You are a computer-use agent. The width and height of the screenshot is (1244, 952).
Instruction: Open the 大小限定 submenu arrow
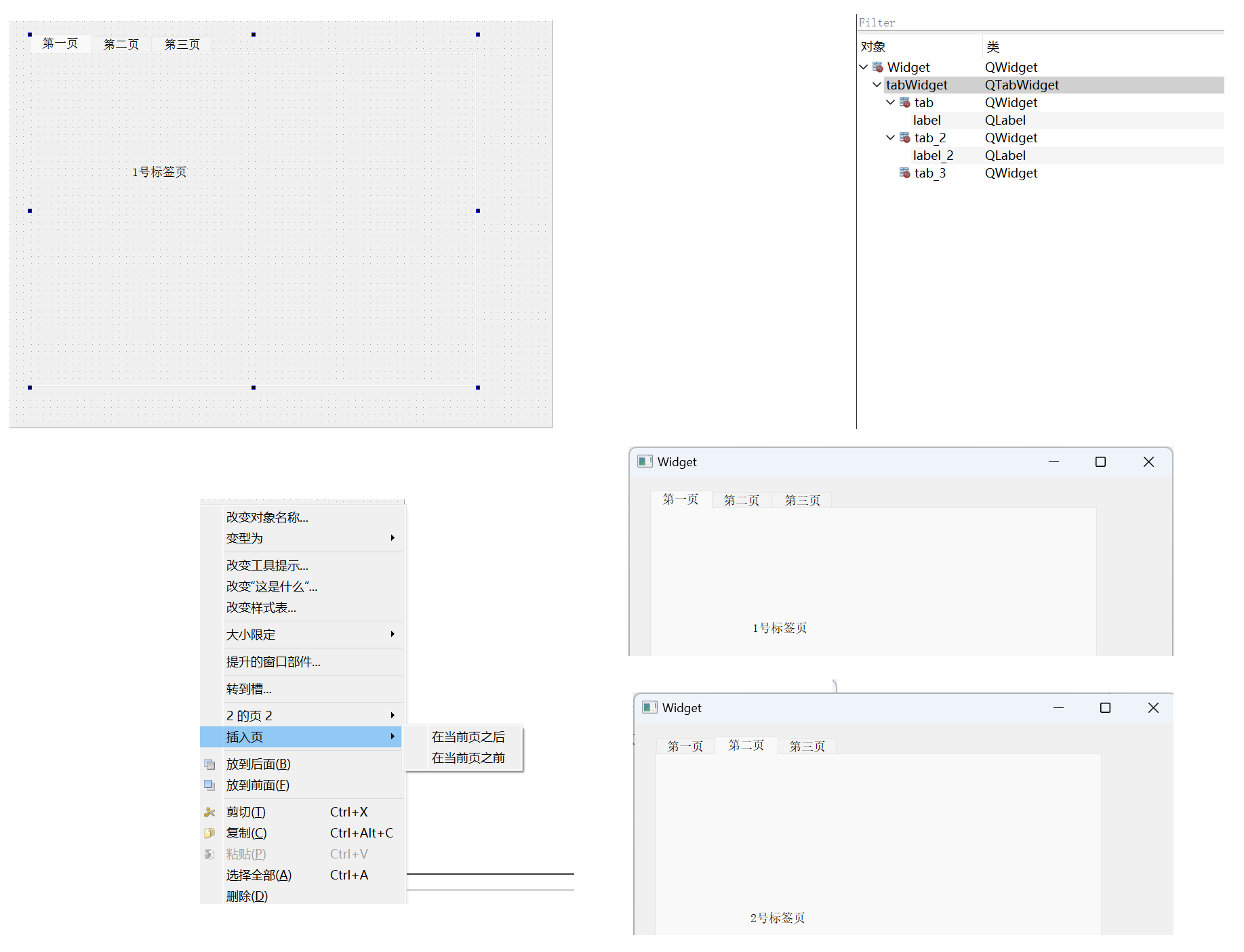pos(393,634)
